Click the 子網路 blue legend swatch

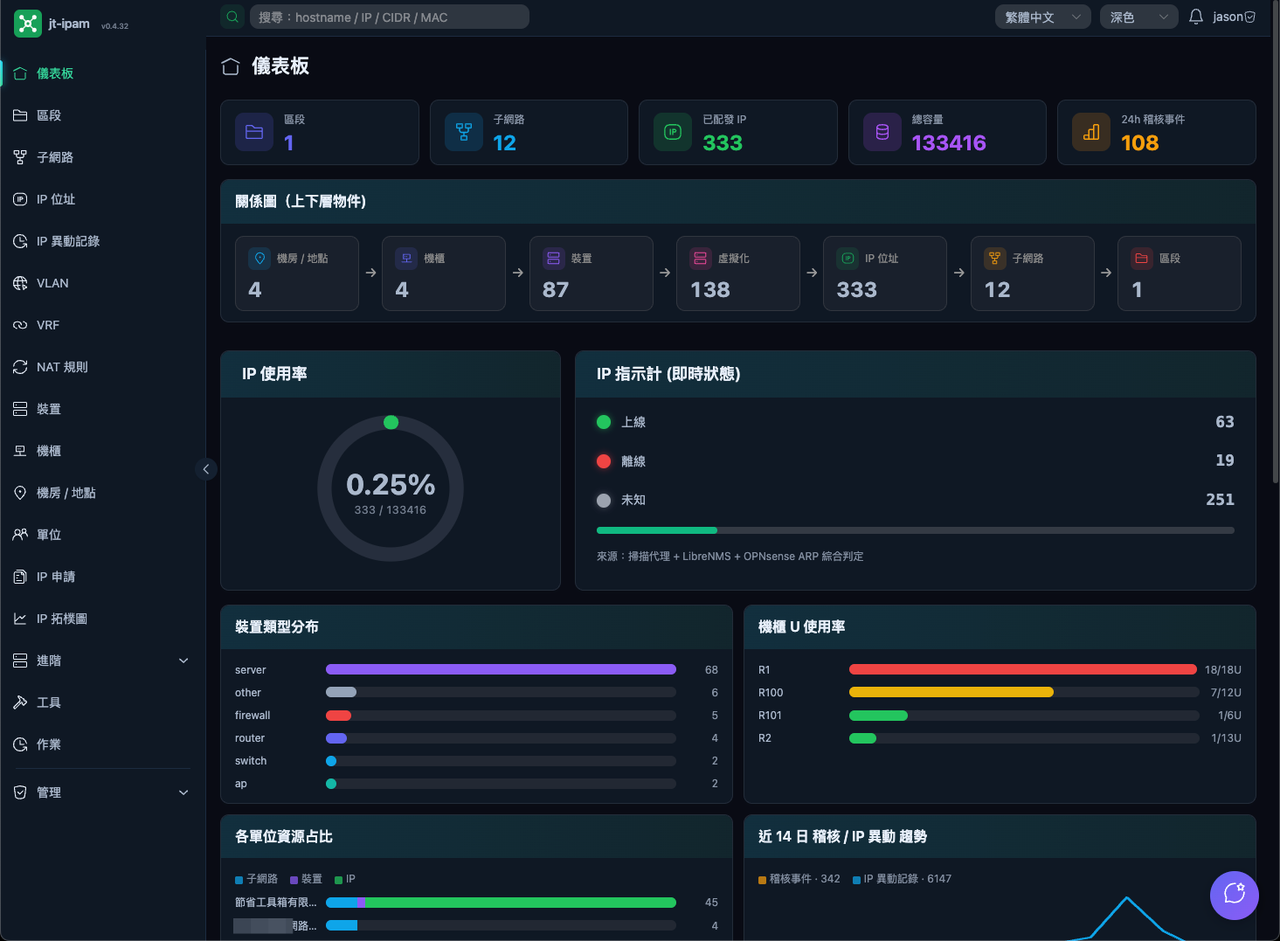point(239,879)
